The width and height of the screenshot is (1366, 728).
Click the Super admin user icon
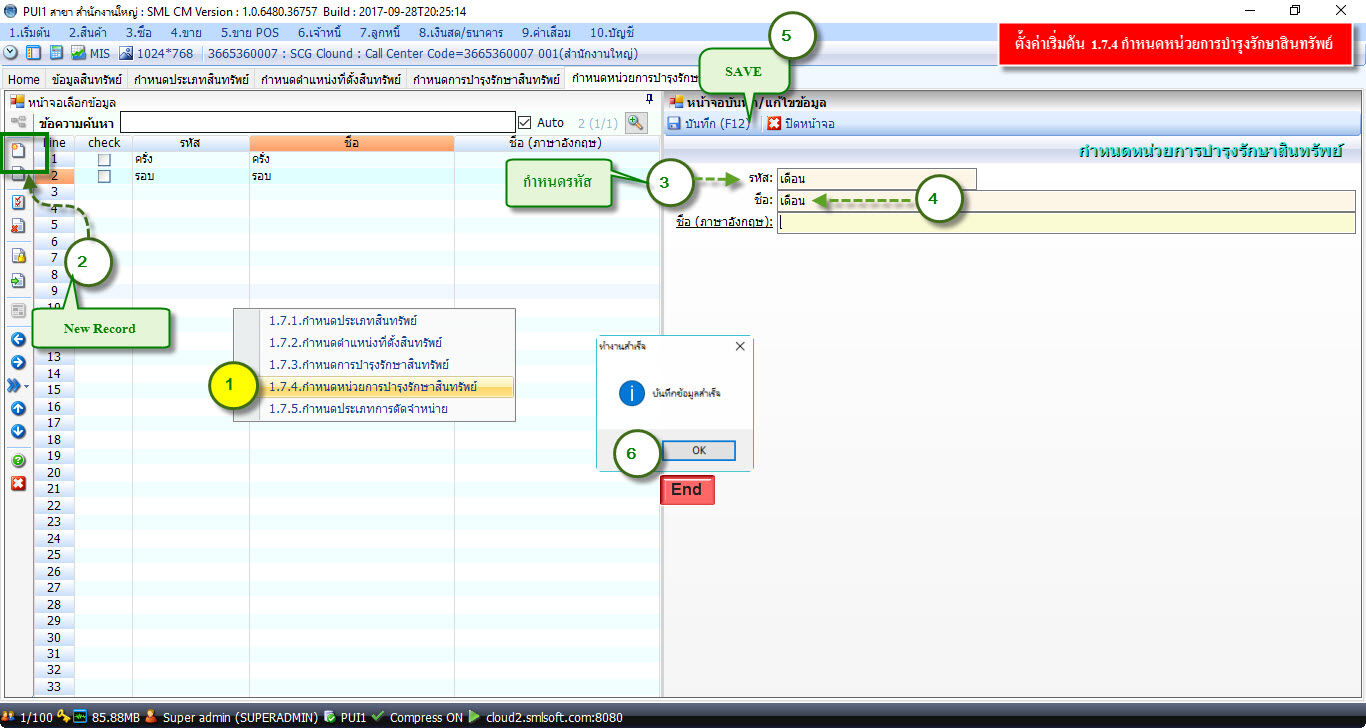pyautogui.click(x=151, y=717)
